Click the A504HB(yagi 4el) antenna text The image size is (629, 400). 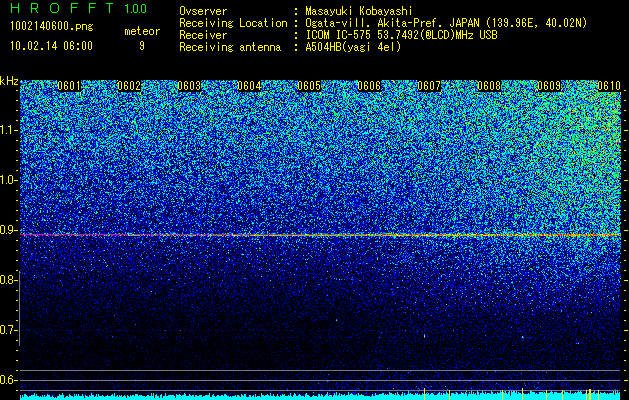click(353, 47)
